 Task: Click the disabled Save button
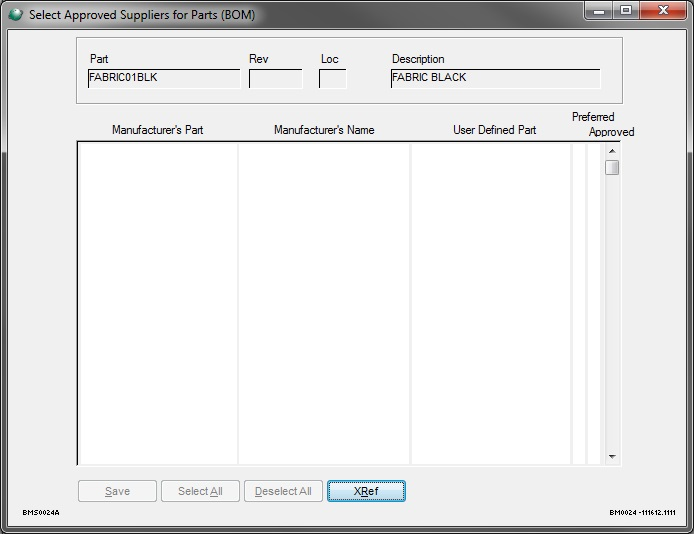[x=117, y=491]
